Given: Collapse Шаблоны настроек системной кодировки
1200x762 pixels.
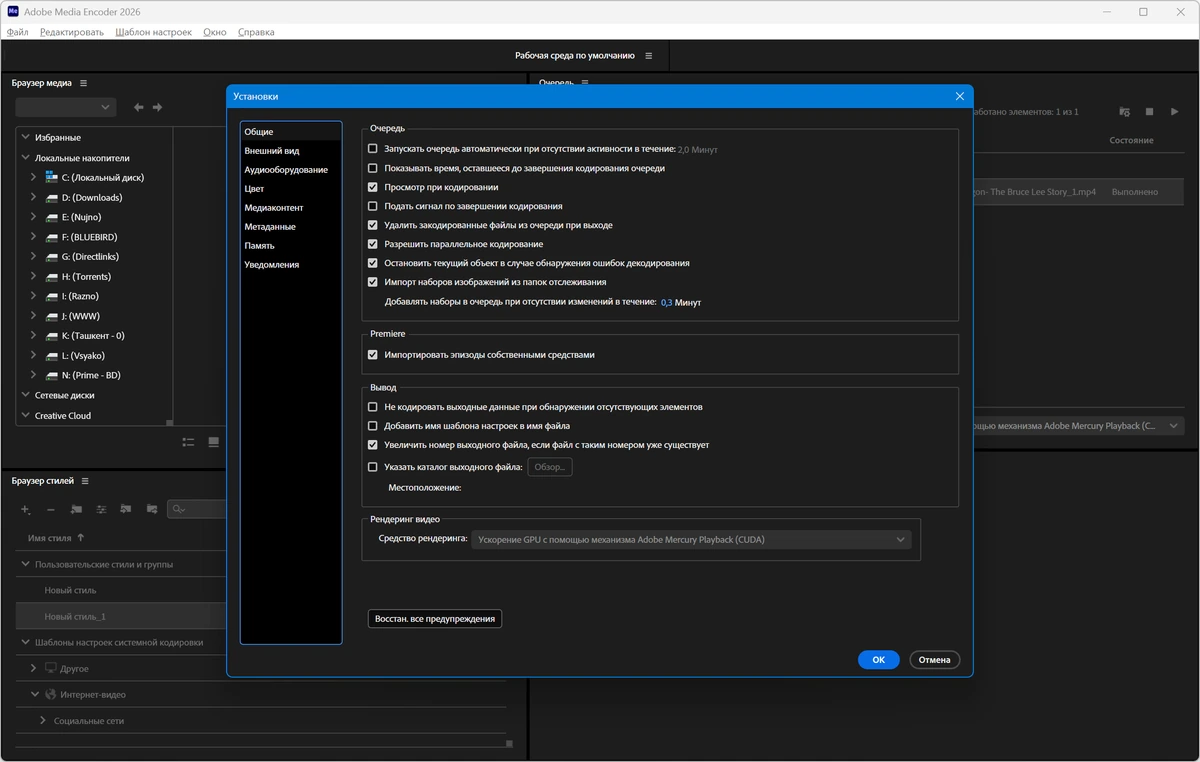Looking at the screenshot, I should [26, 642].
